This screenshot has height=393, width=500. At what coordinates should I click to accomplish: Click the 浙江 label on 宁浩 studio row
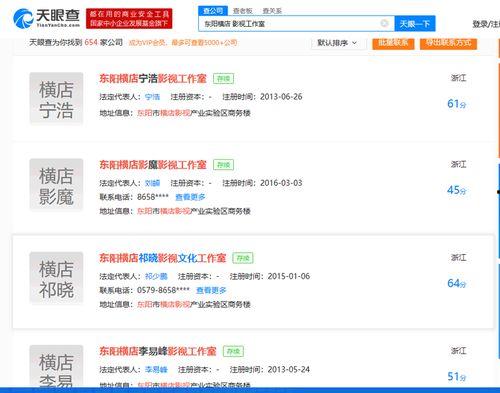click(x=458, y=78)
